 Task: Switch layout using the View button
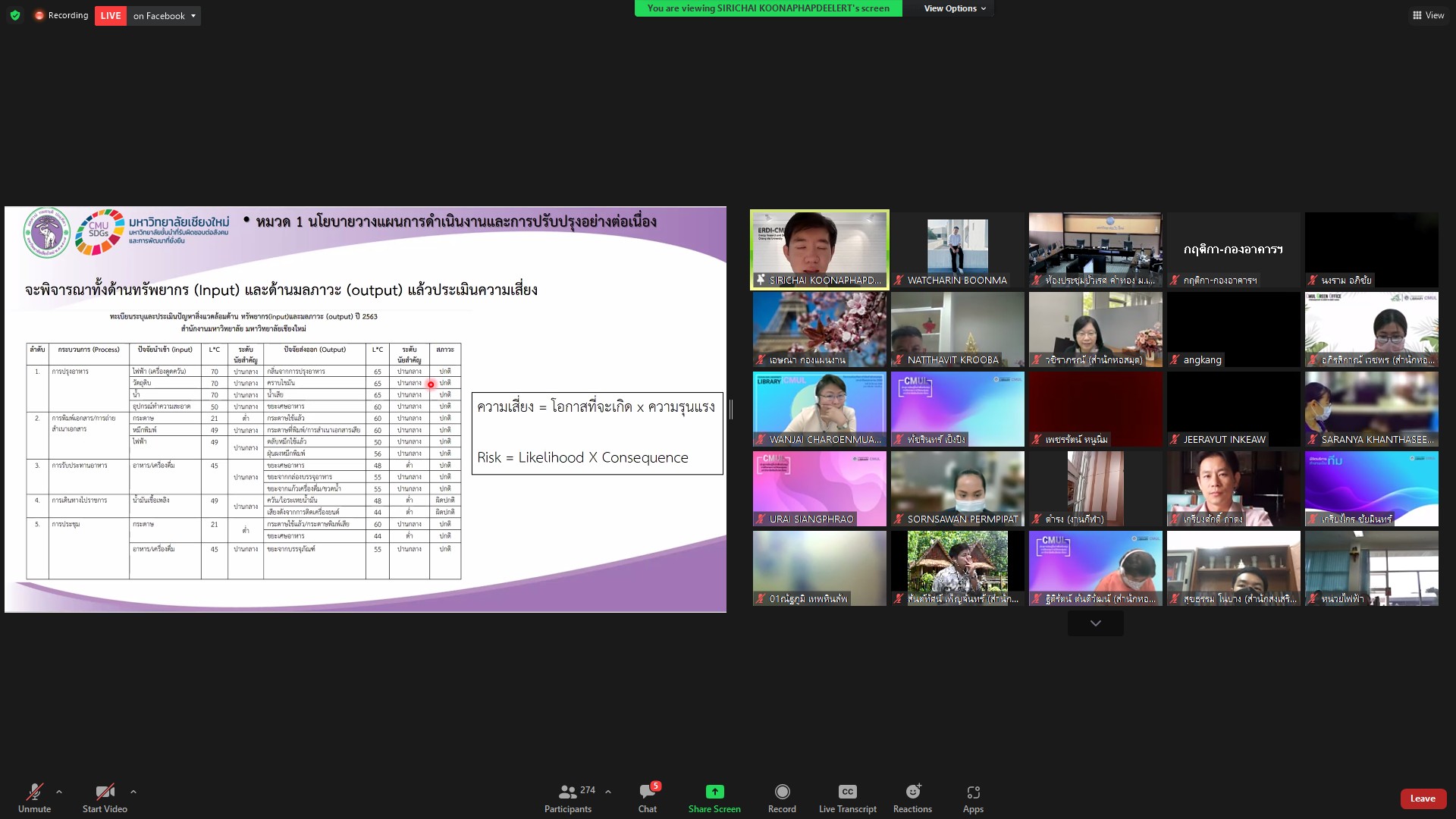pos(1428,15)
